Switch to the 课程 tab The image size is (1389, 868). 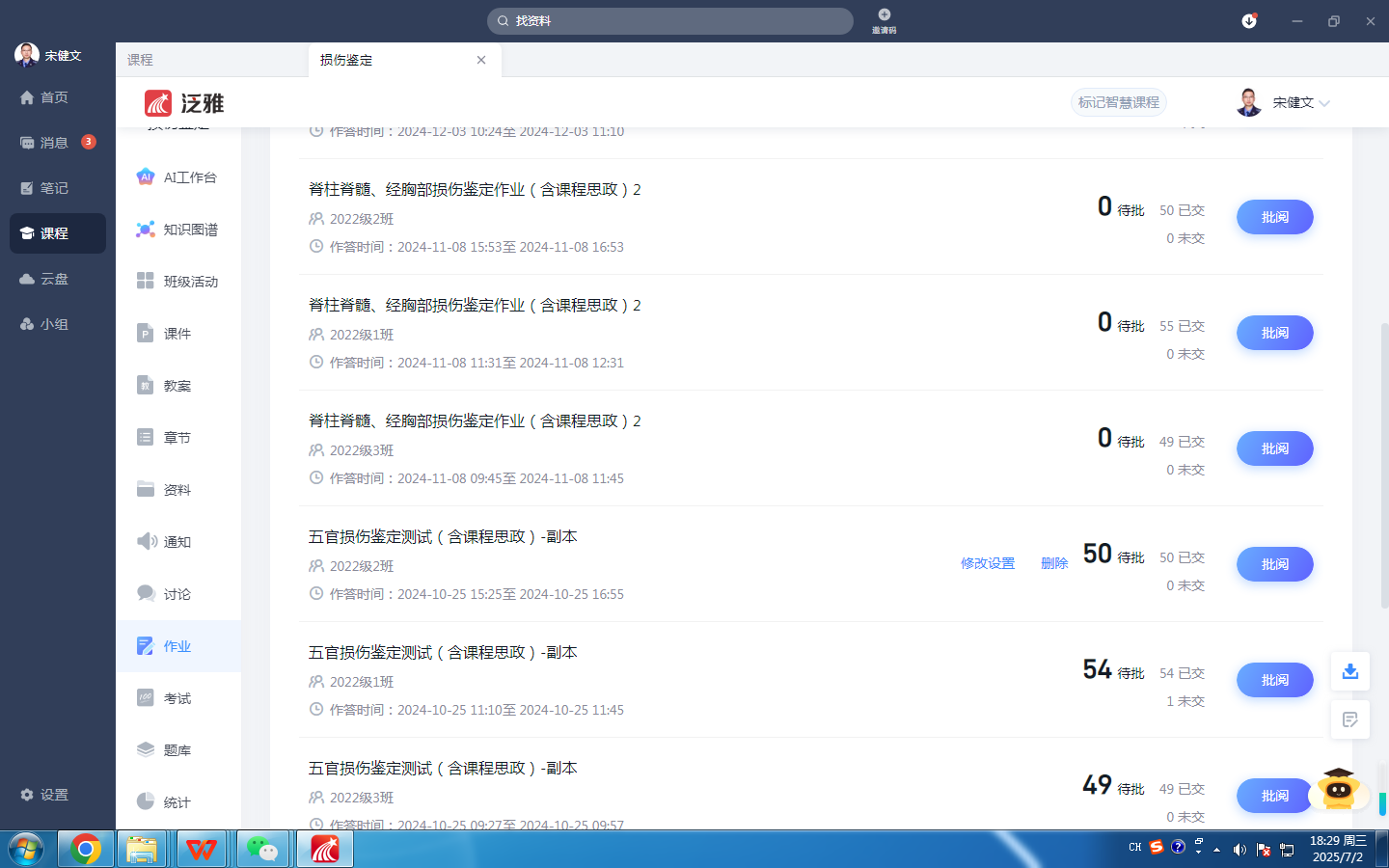(x=212, y=60)
